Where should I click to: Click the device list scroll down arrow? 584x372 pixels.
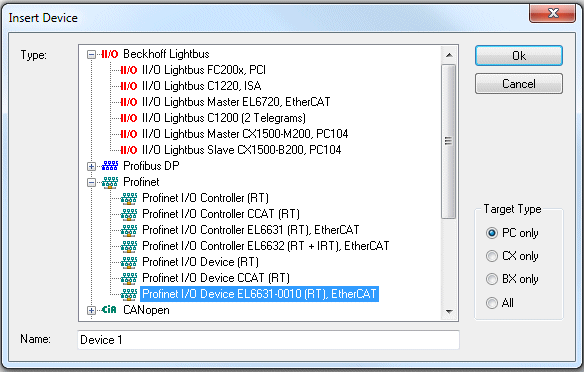pyautogui.click(x=449, y=311)
